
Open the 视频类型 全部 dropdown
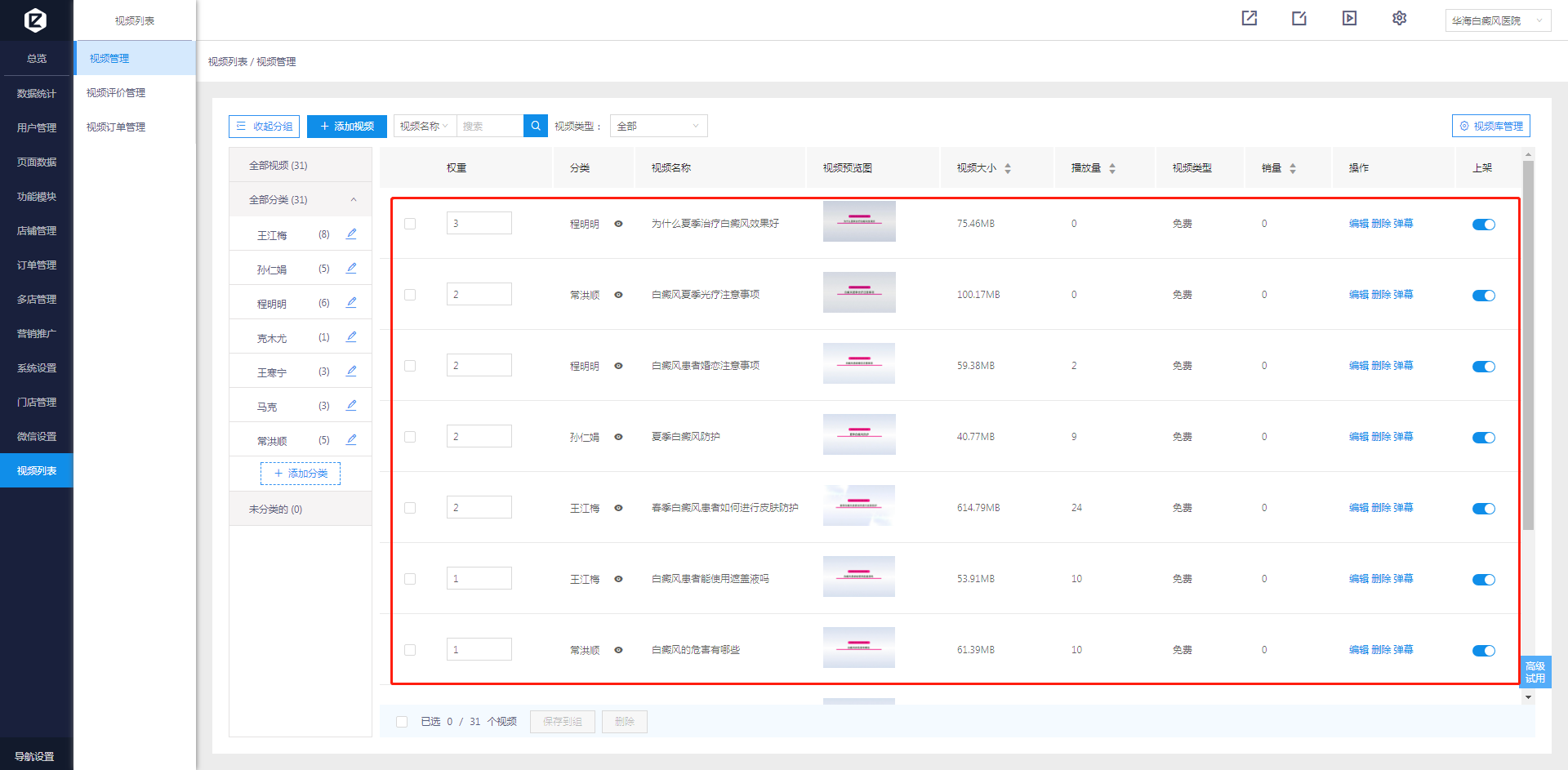coord(658,126)
